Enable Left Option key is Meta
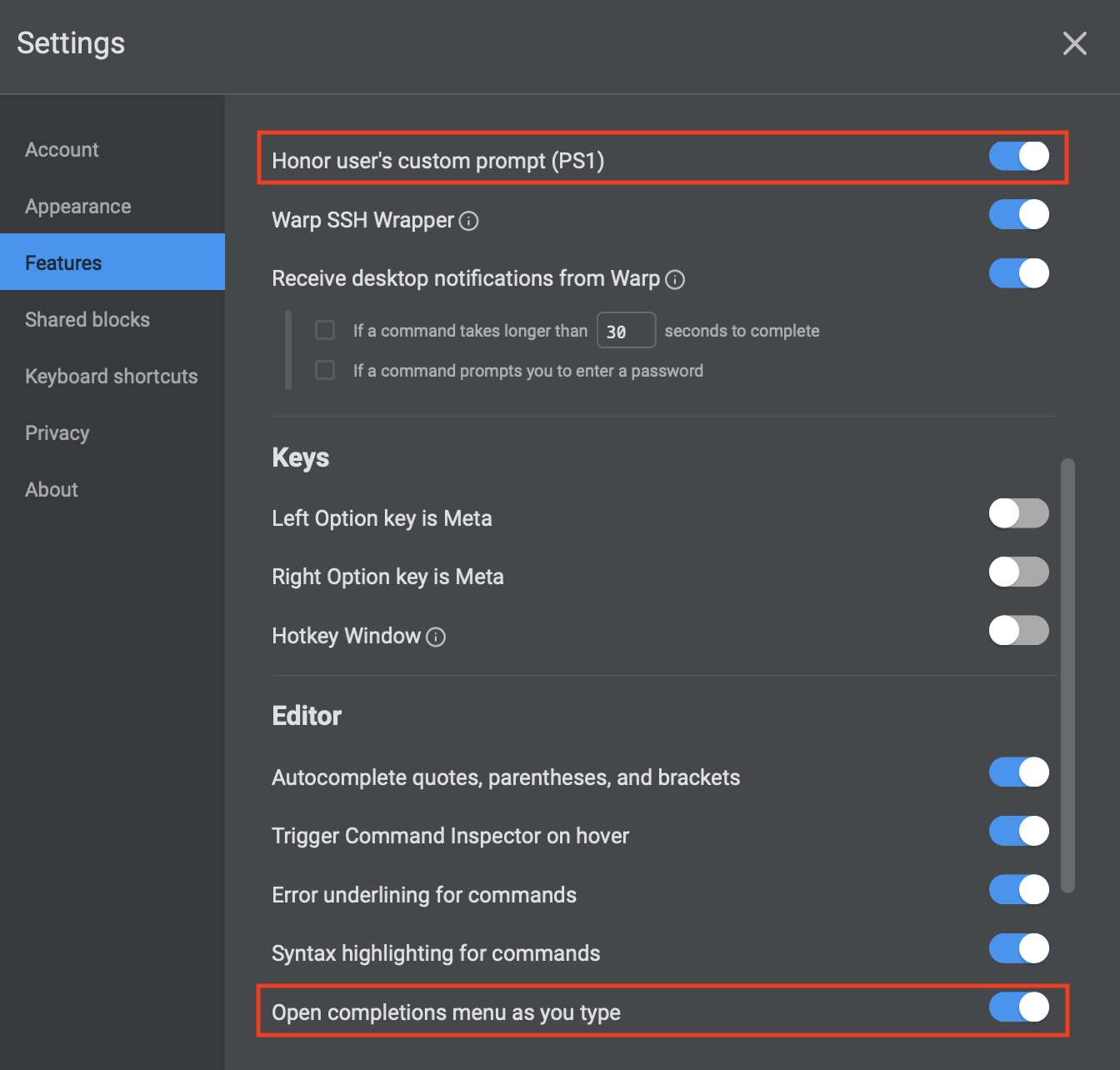1120x1070 pixels. coord(1018,513)
